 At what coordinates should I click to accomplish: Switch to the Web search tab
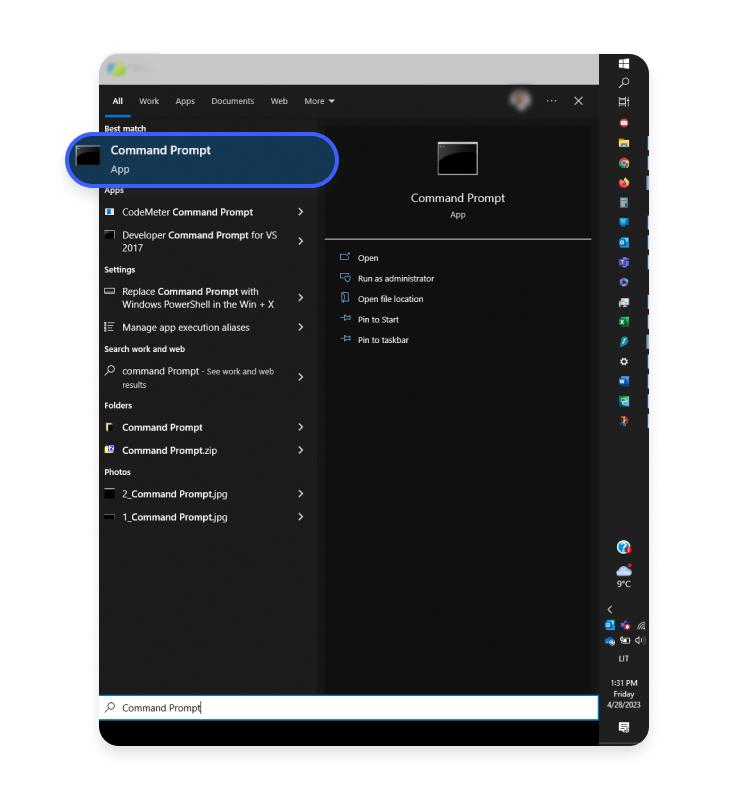(x=279, y=101)
